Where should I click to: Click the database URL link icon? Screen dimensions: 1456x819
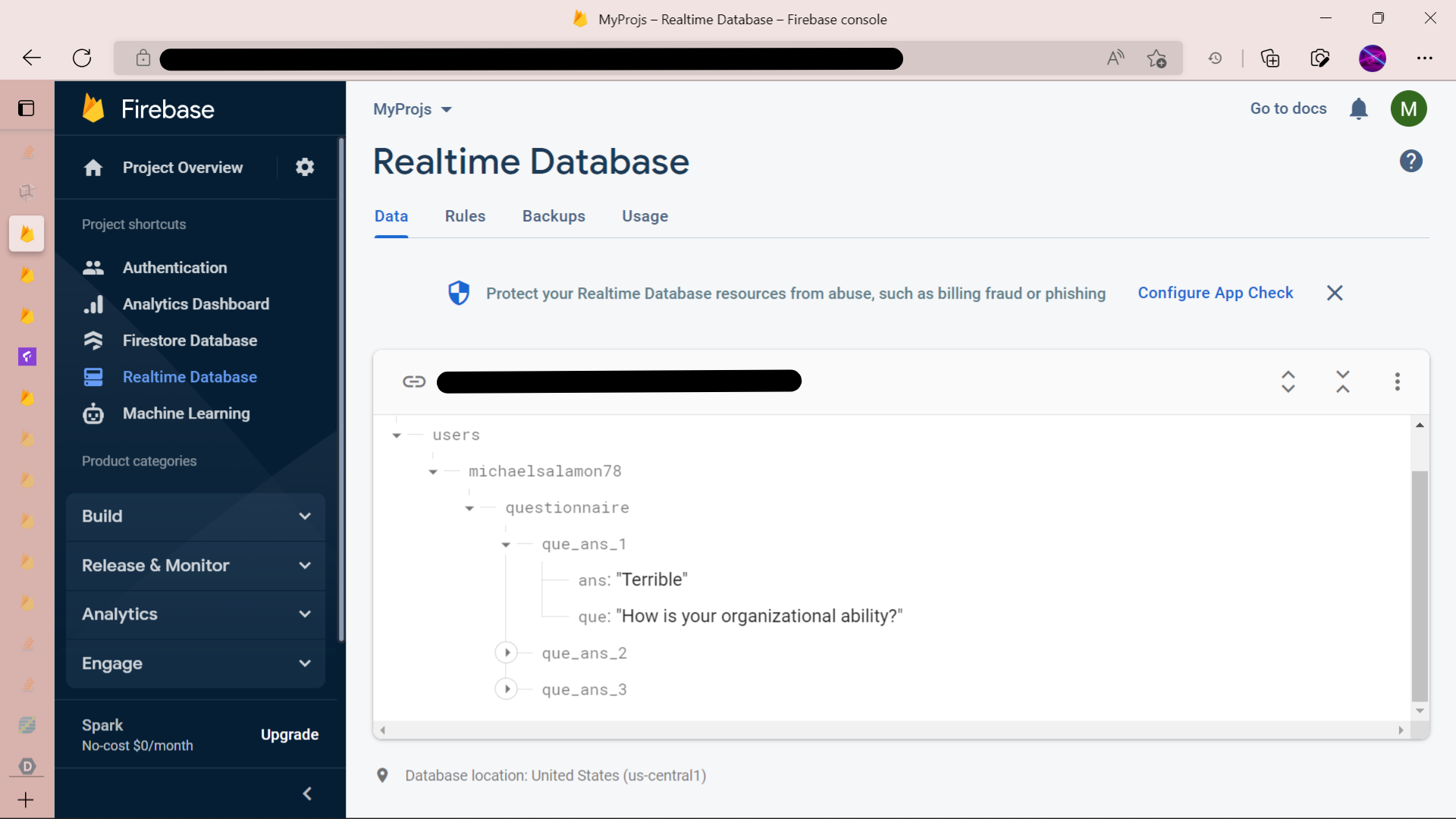(415, 381)
